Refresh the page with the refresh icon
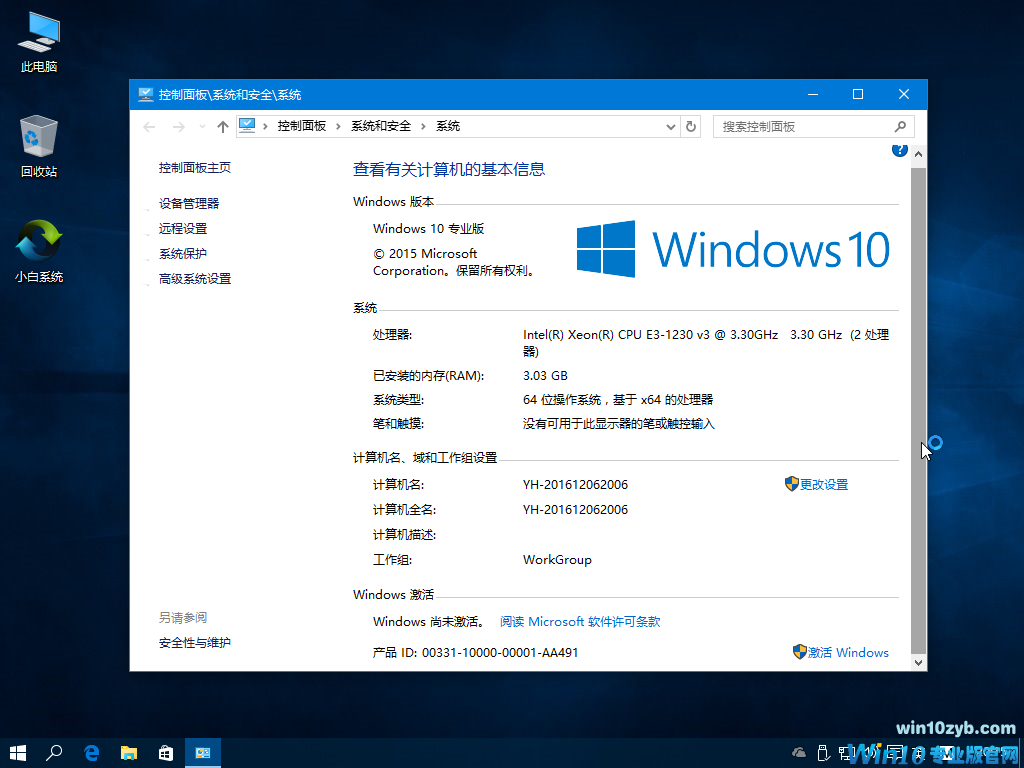1024x768 pixels. click(x=691, y=126)
